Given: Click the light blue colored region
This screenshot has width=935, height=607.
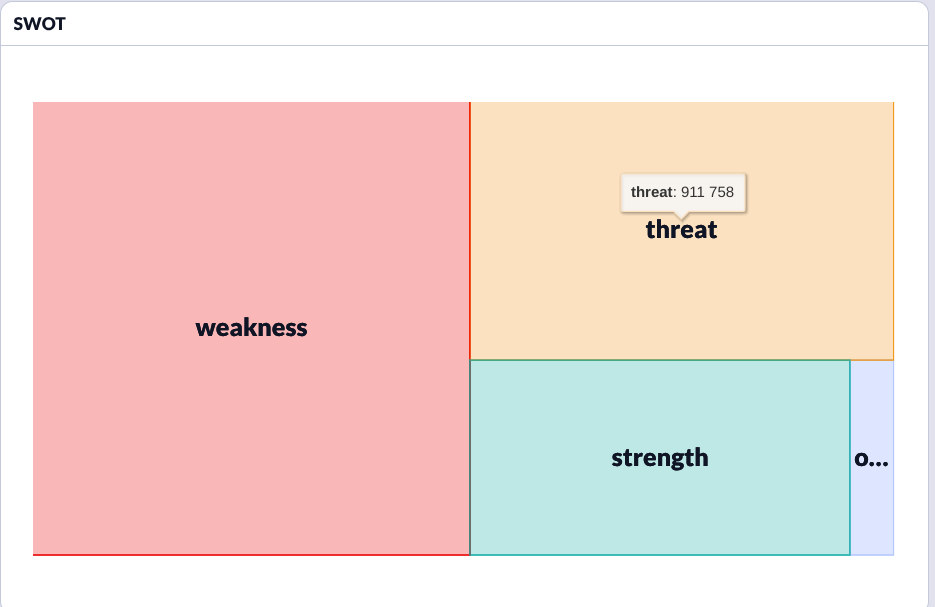Looking at the screenshot, I should point(872,520).
